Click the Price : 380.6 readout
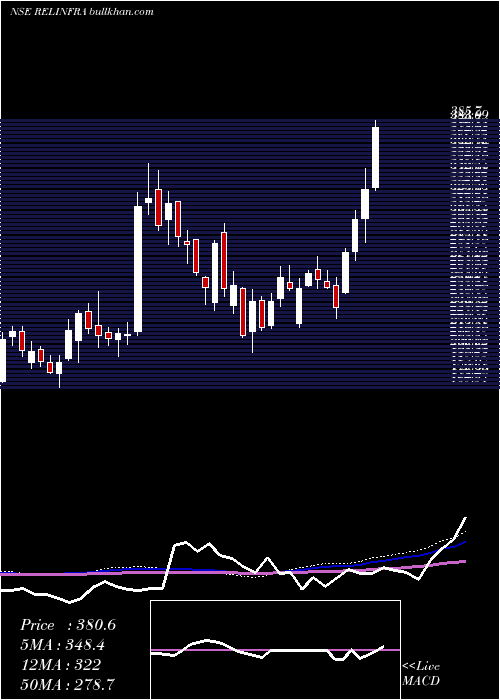Screen dimensions: 500x700 pos(68,625)
